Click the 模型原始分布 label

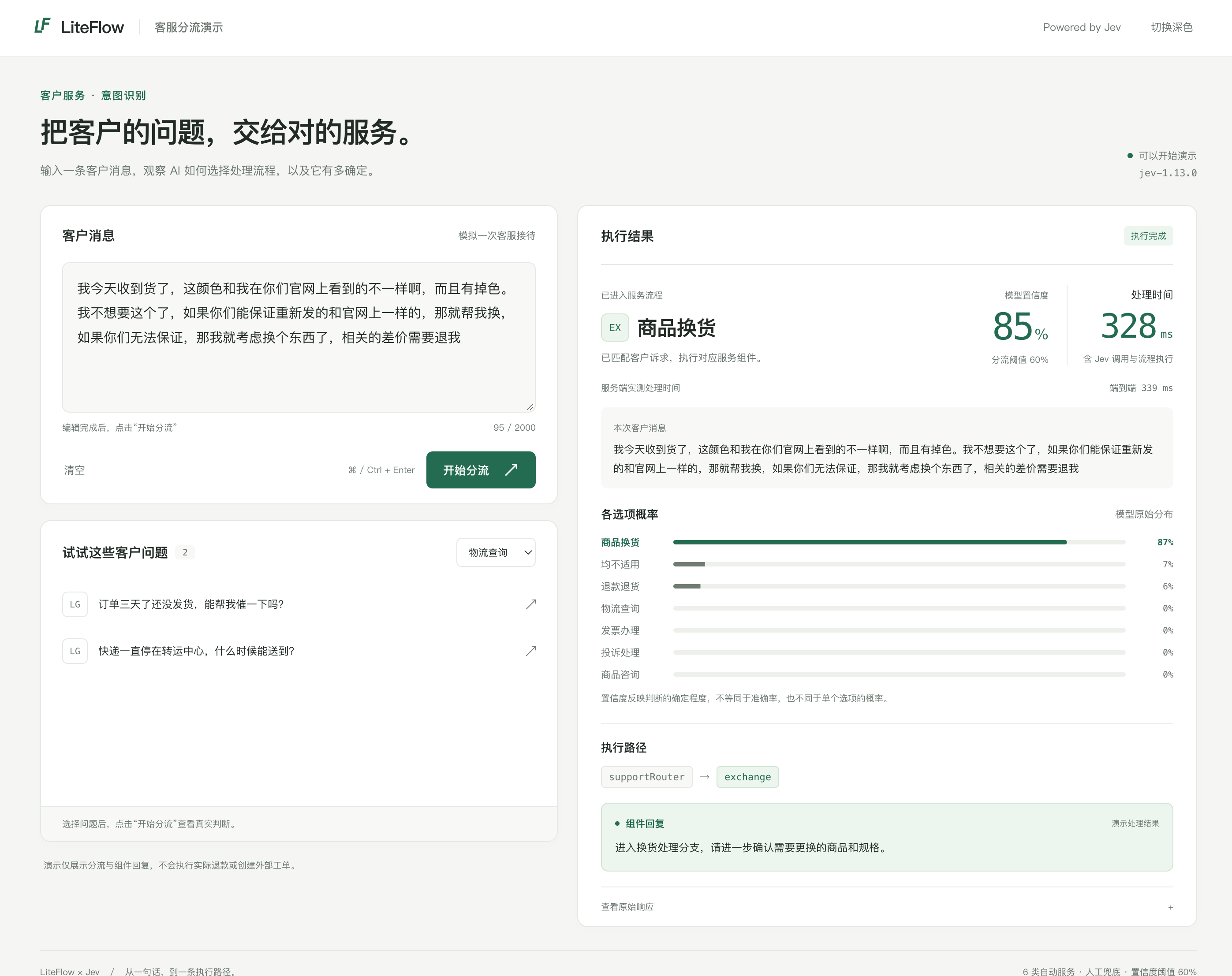pos(1144,514)
